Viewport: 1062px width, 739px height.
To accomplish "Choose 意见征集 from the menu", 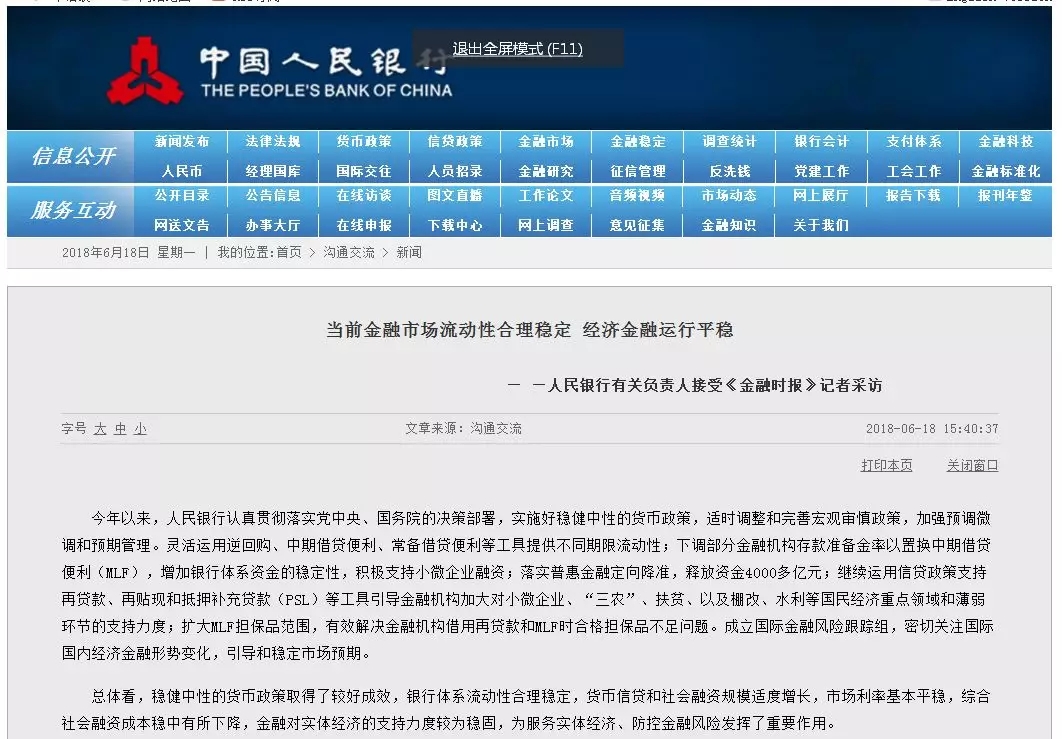I will [638, 226].
